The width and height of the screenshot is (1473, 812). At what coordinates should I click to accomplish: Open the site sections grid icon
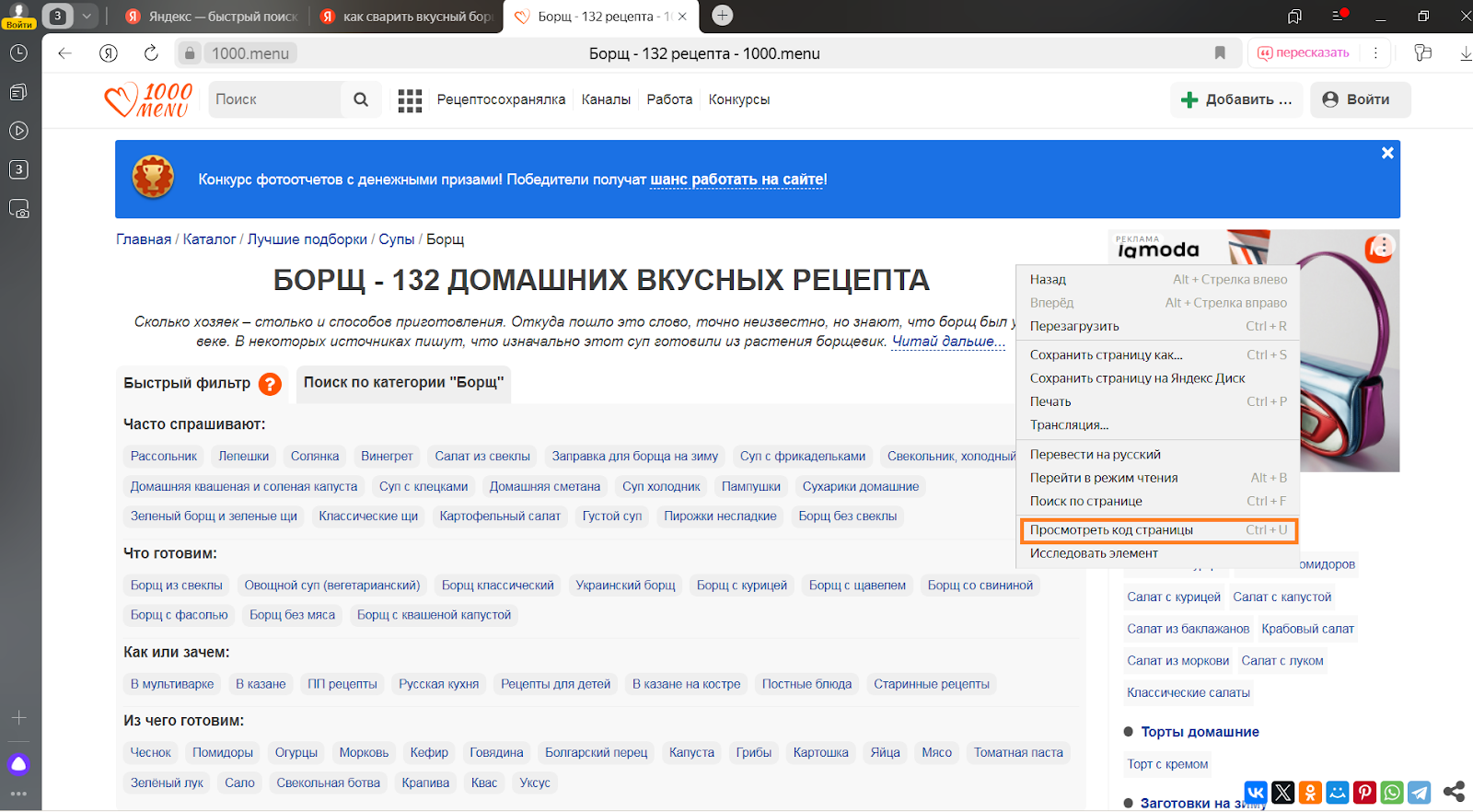pyautogui.click(x=410, y=100)
